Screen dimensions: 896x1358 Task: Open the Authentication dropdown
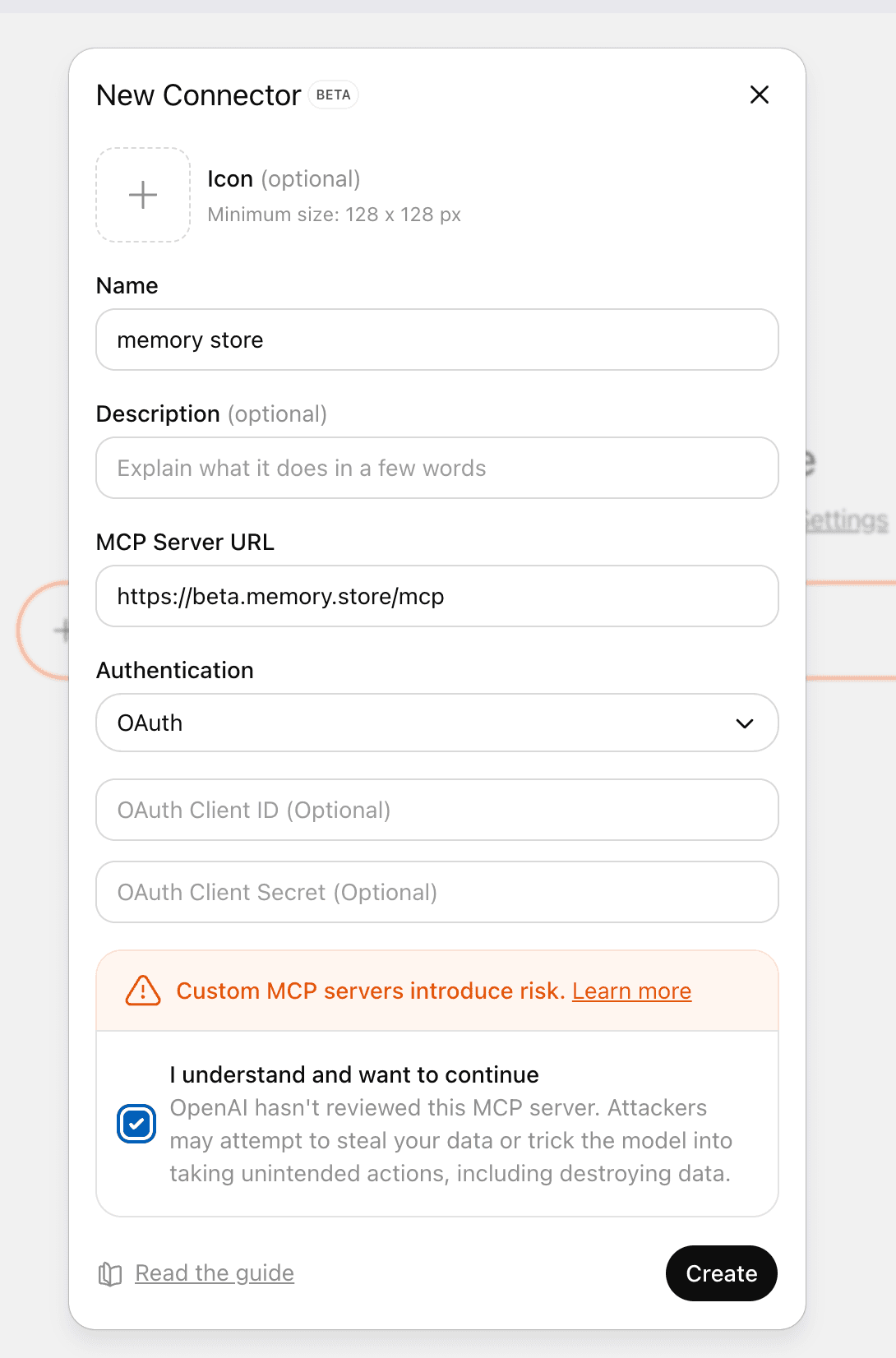437,723
